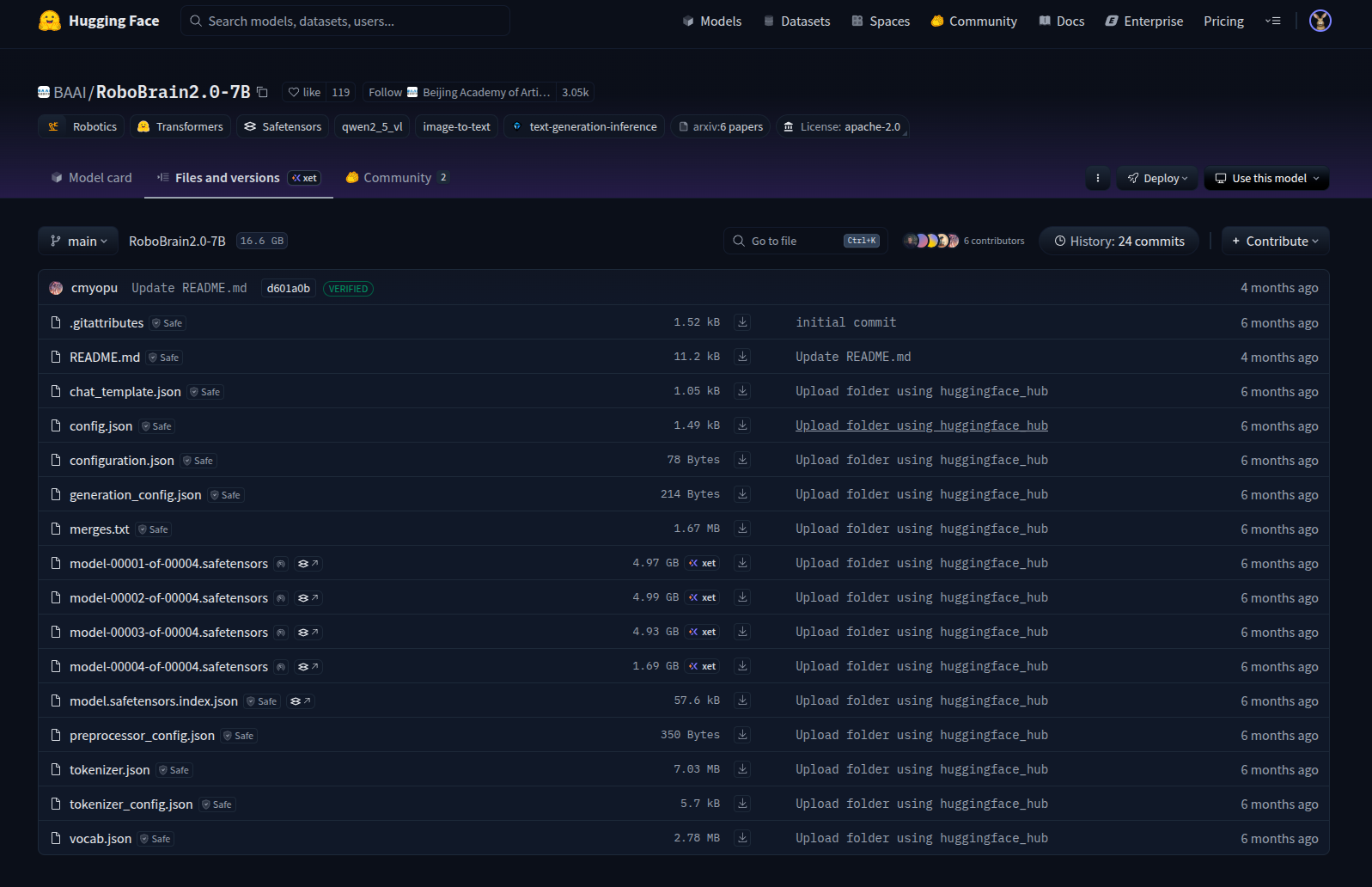This screenshot has width=1372, height=887.
Task: Open Enterprise in top navigation
Action: 1143,21
